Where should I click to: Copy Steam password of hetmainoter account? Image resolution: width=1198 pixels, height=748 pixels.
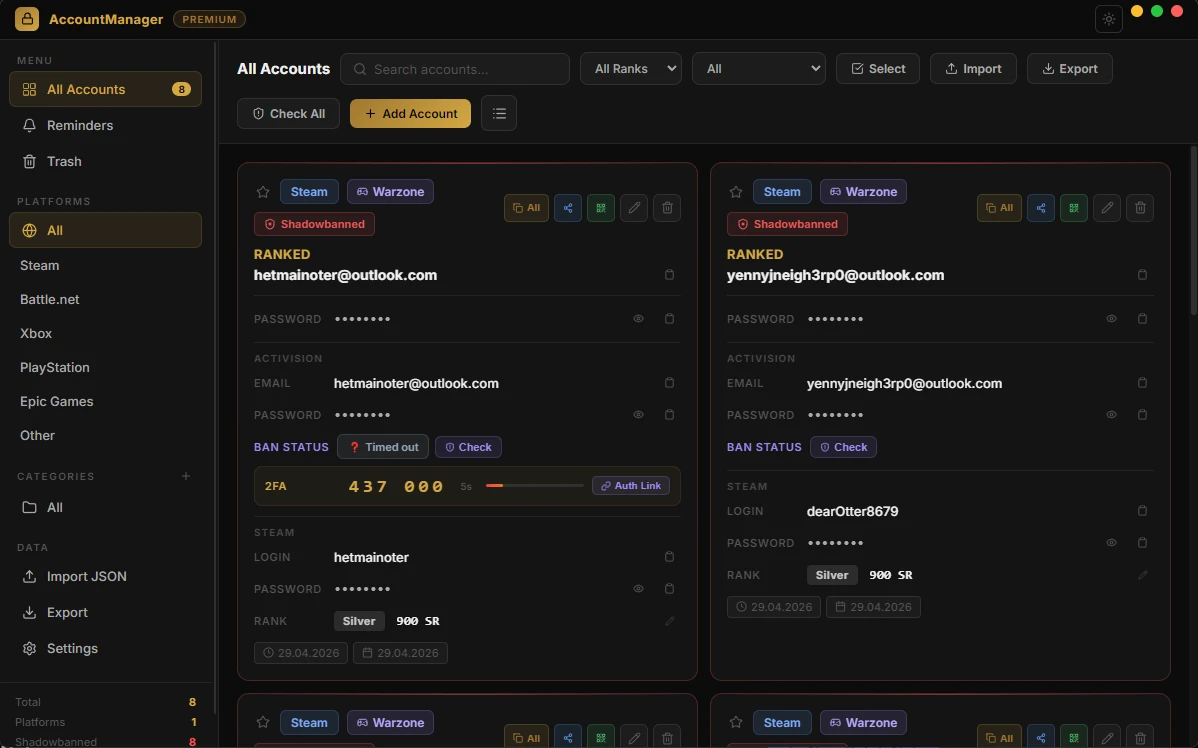coord(669,589)
